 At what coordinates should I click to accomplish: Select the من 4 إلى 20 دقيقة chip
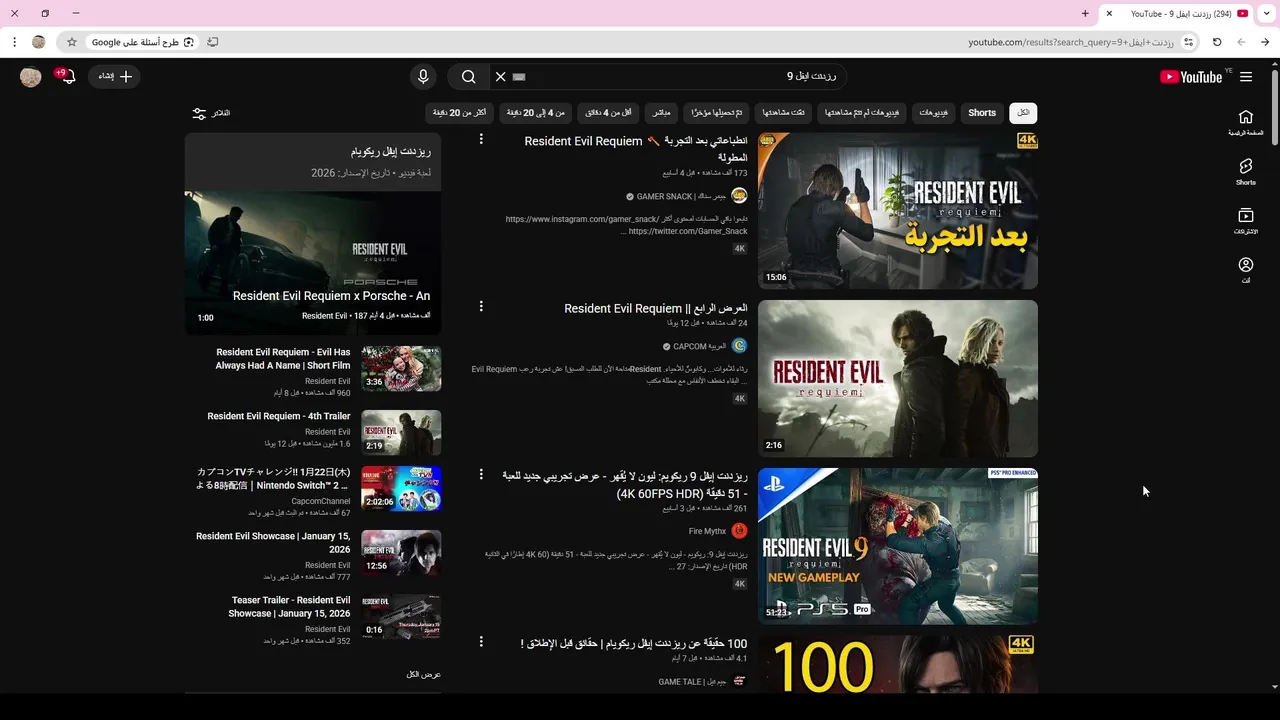click(536, 113)
